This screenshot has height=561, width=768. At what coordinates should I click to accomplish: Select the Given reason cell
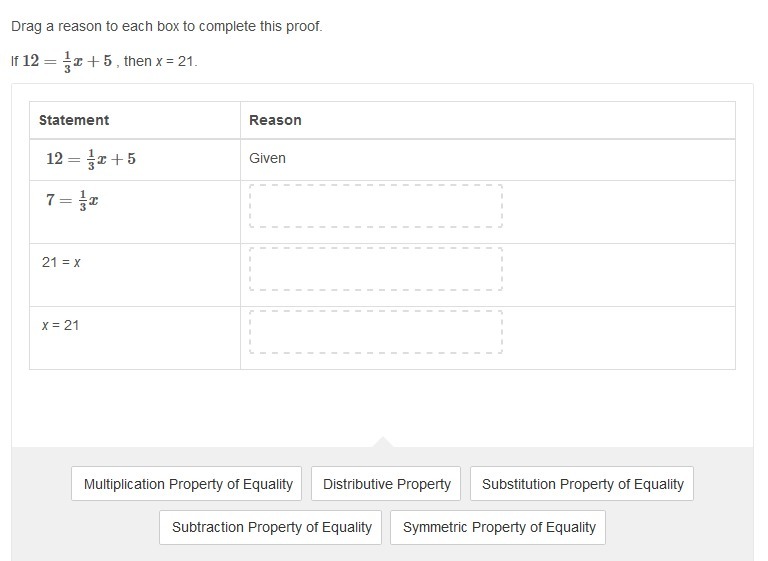click(x=488, y=160)
